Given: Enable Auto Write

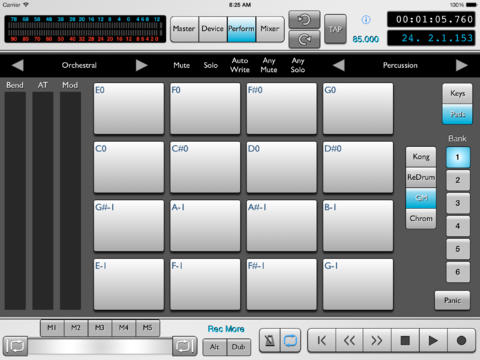Looking at the screenshot, I should [240, 65].
